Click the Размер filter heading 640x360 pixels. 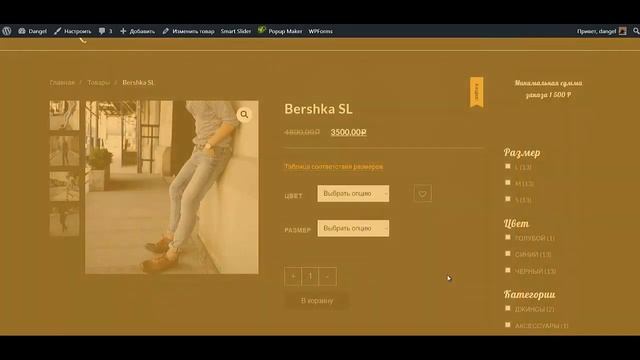point(522,153)
